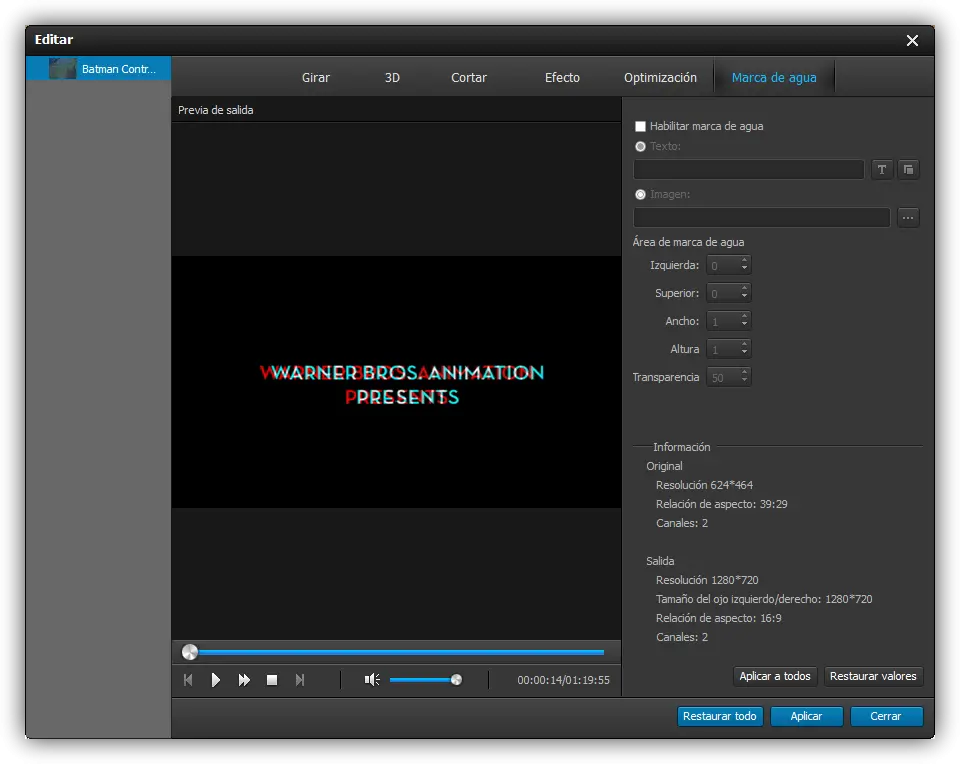Viewport: 960px width, 764px height.
Task: Stop video playback
Action: click(272, 680)
